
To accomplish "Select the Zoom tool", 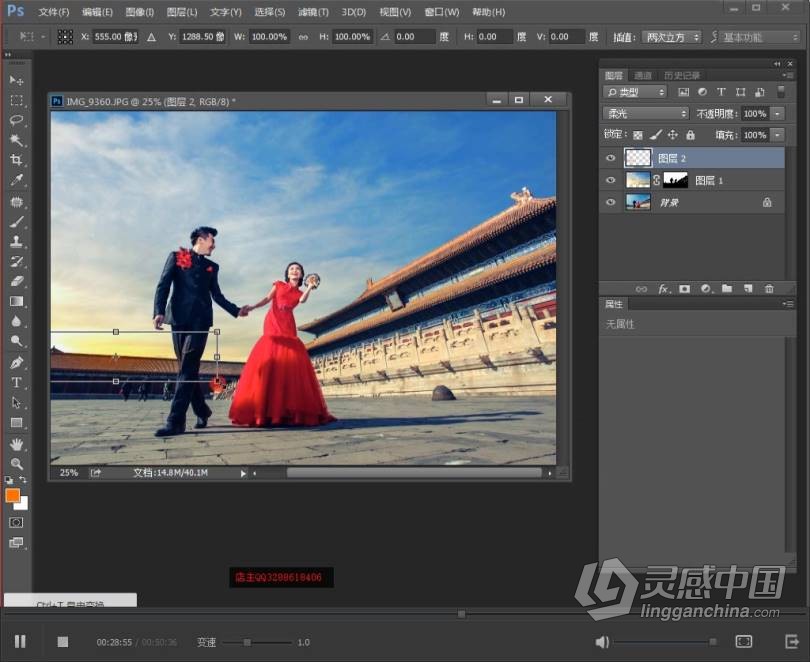I will coord(17,464).
